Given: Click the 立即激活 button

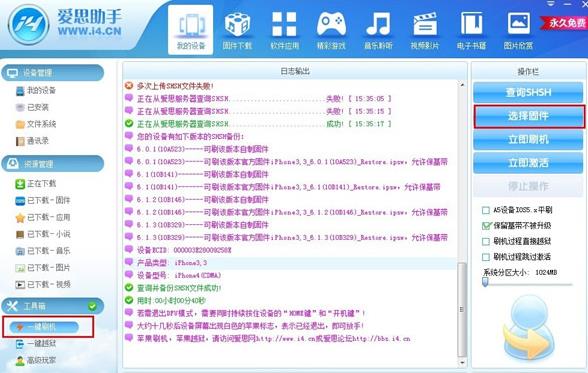Looking at the screenshot, I should (x=528, y=163).
